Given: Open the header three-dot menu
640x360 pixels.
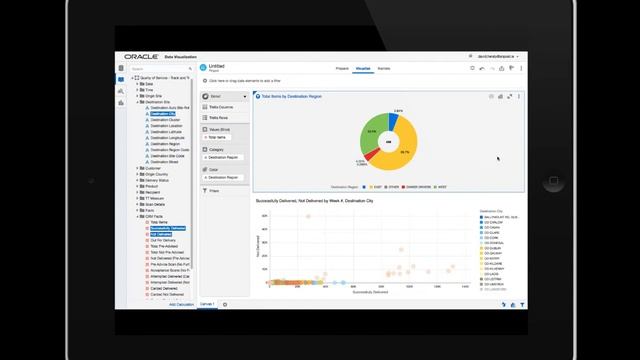Looking at the screenshot, I should pos(521,68).
